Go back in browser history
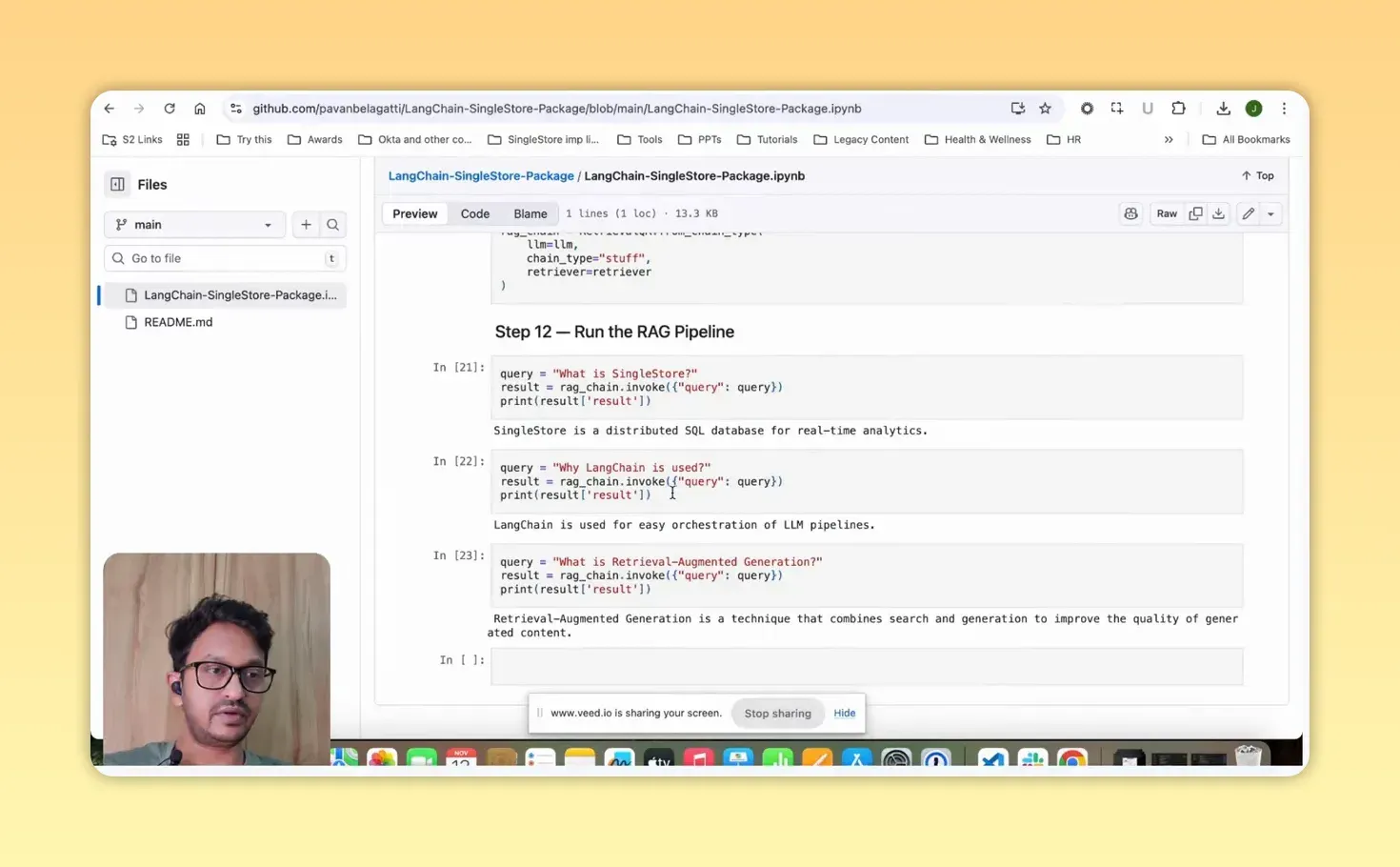The height and width of the screenshot is (867, 1400). 110,109
